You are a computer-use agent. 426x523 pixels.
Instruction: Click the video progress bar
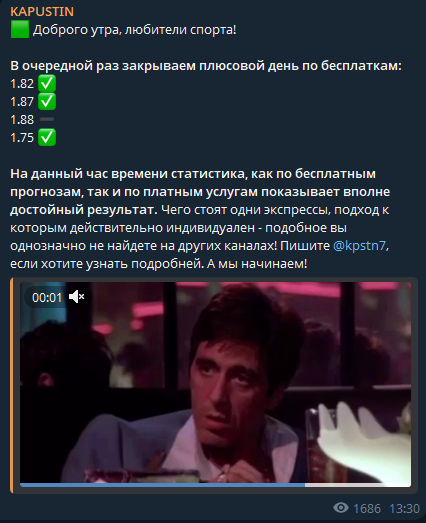[x=216, y=485]
